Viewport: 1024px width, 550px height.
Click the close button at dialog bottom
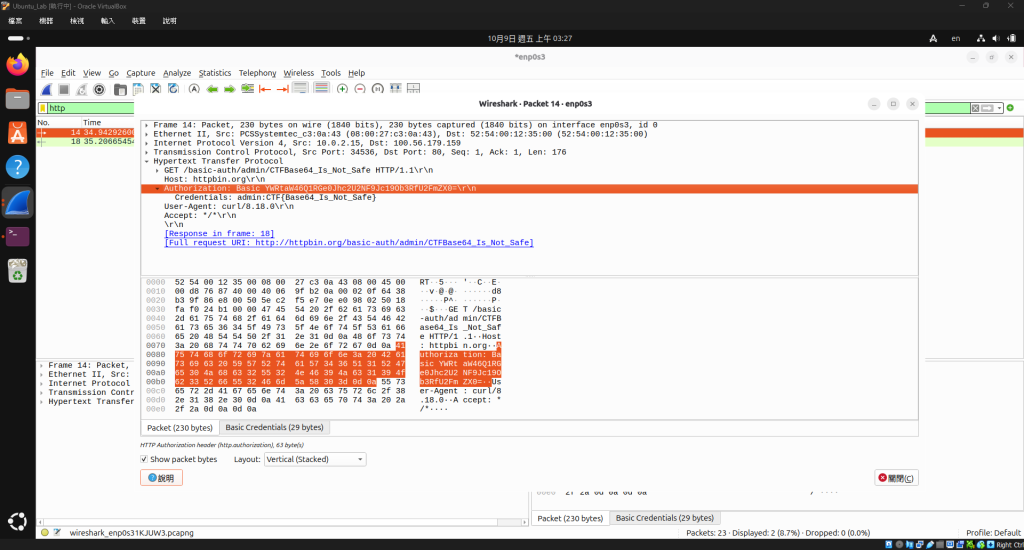(896, 478)
